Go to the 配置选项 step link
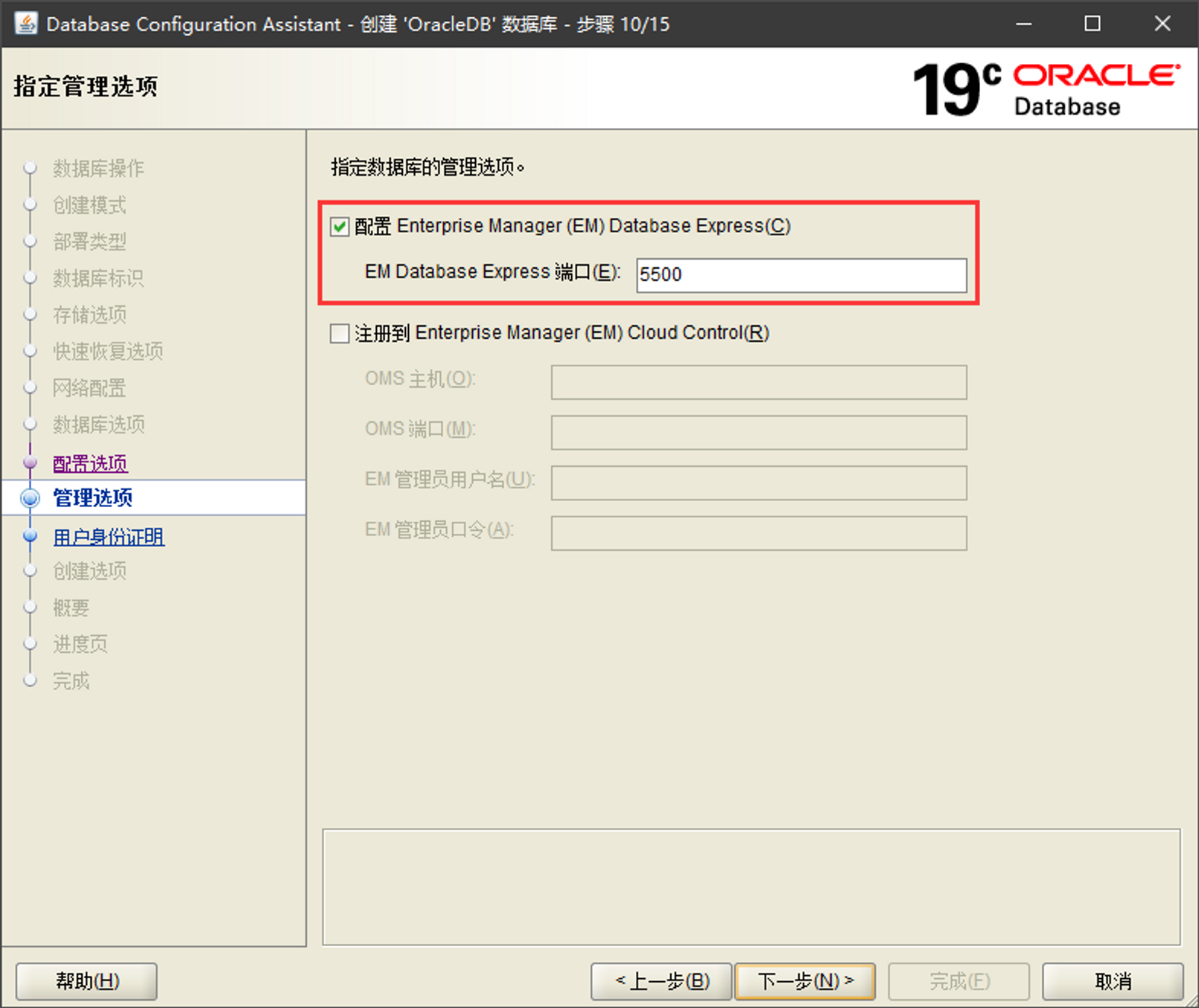This screenshot has width=1199, height=1008. click(x=90, y=463)
